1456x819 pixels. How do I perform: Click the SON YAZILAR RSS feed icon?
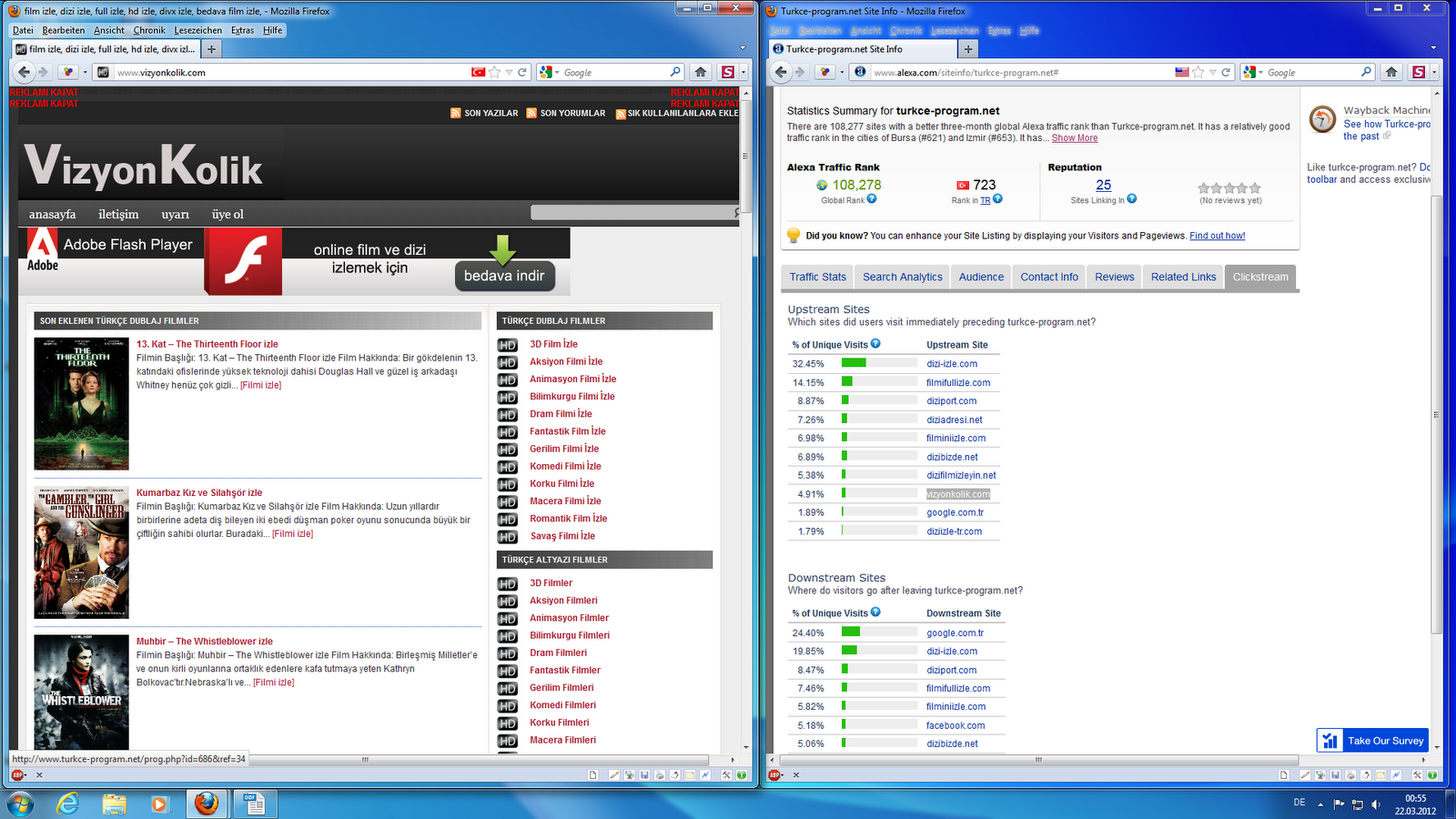tap(456, 113)
